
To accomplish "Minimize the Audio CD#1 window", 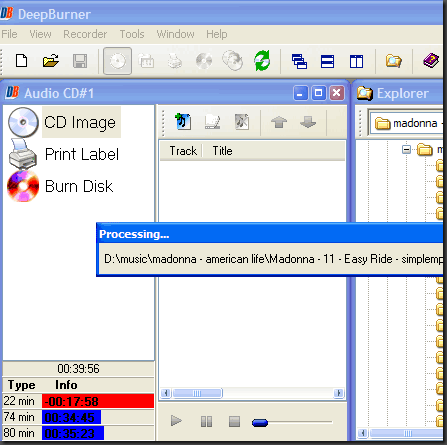I will pyautogui.click(x=300, y=93).
